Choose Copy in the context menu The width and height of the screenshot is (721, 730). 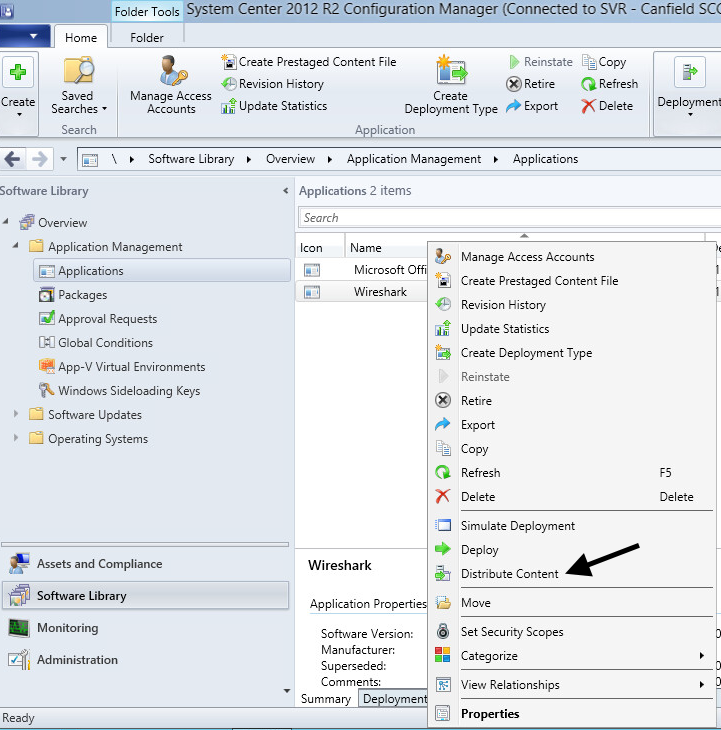tap(572, 449)
